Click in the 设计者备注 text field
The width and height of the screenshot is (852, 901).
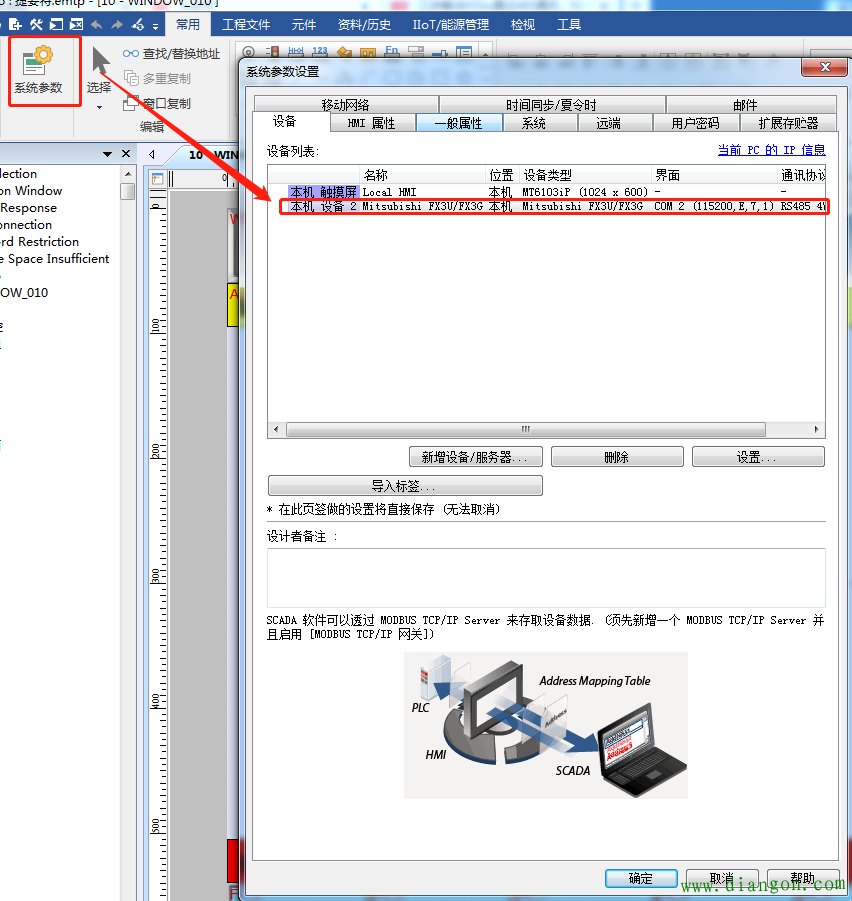[545, 578]
